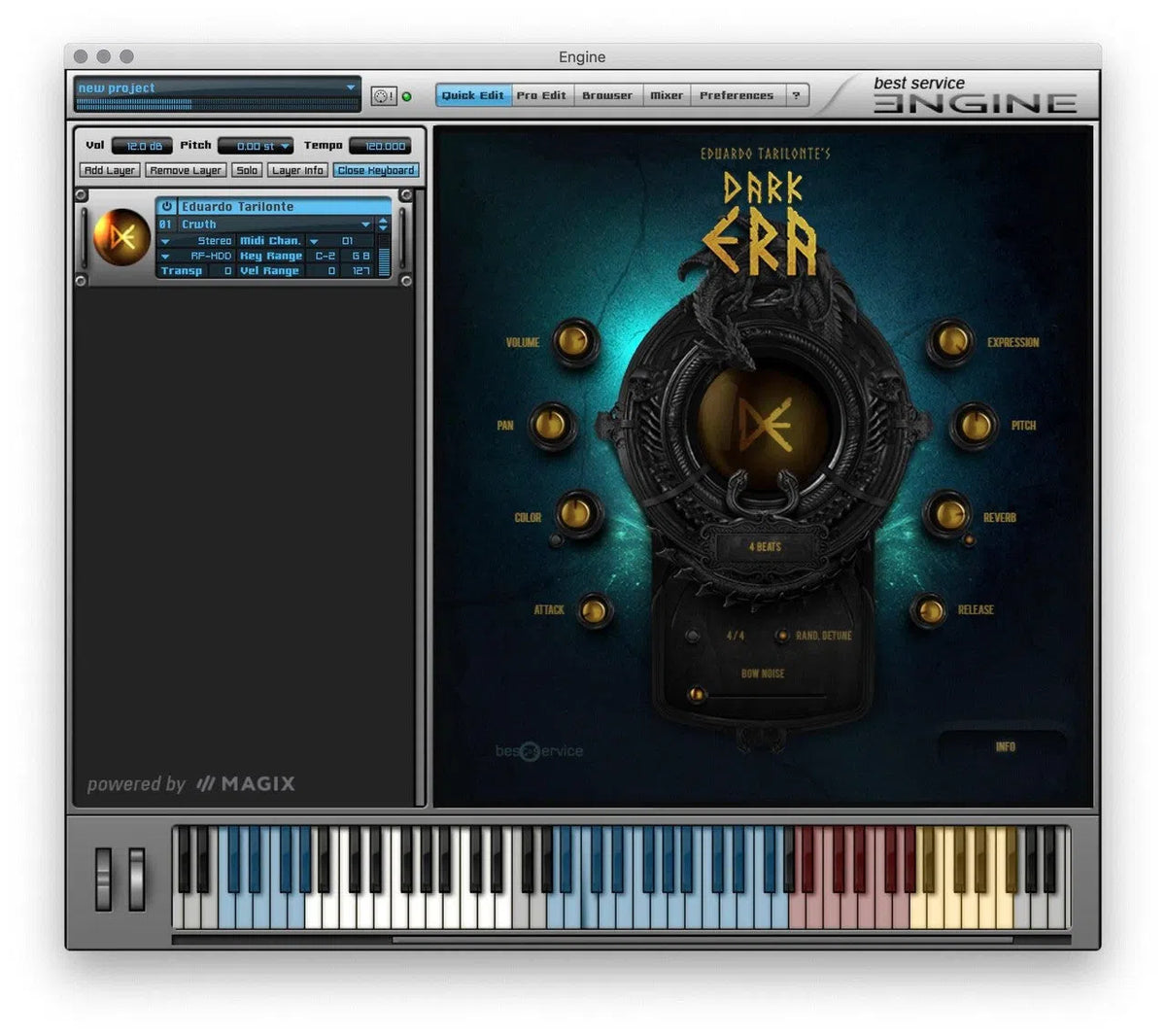Click the MIDI panic icon button

coord(383,96)
